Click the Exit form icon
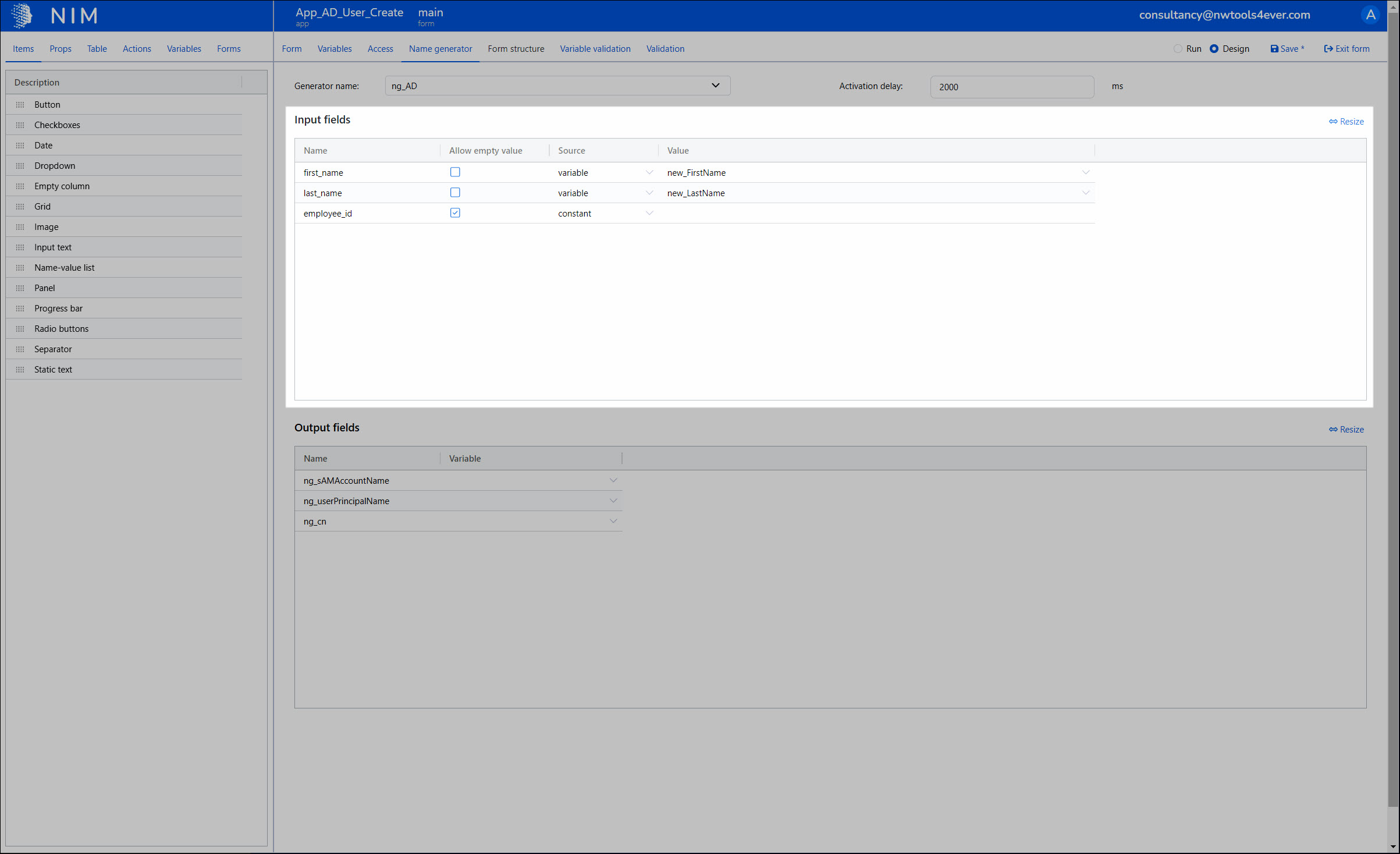Image resolution: width=1400 pixels, height=854 pixels. pos(1328,49)
